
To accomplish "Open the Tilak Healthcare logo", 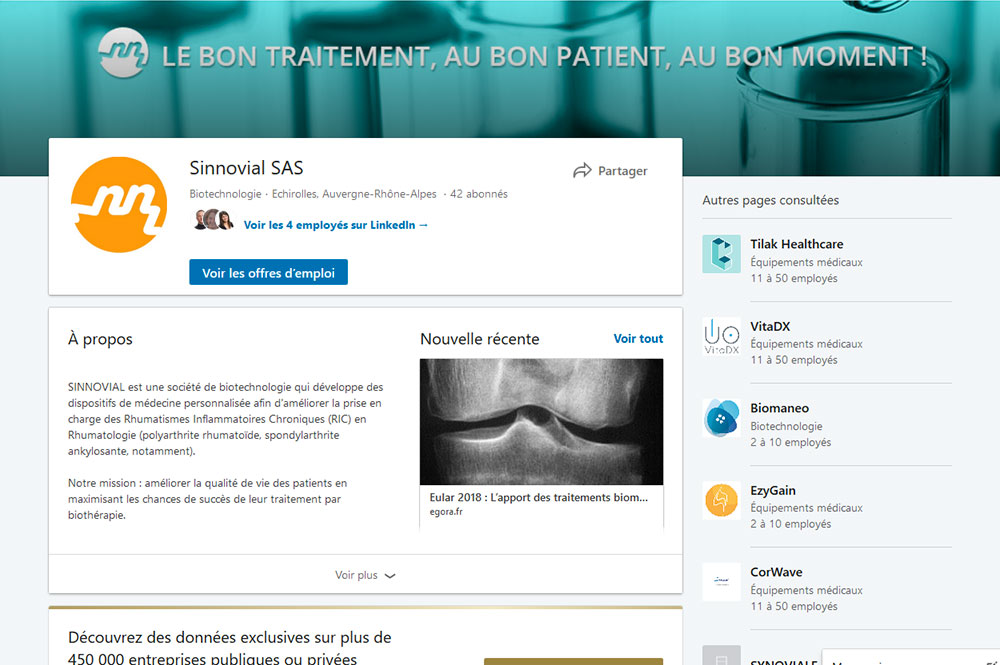I will (x=721, y=254).
